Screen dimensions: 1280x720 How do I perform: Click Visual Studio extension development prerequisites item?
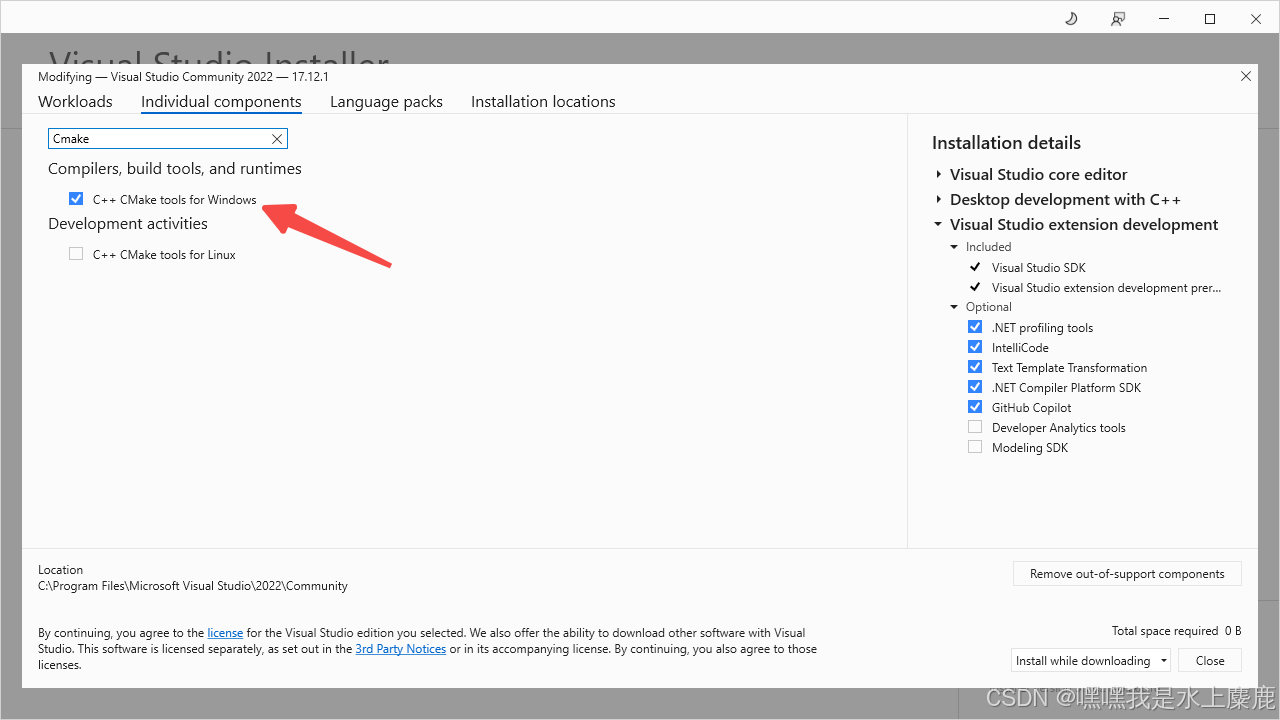[x=1106, y=287]
